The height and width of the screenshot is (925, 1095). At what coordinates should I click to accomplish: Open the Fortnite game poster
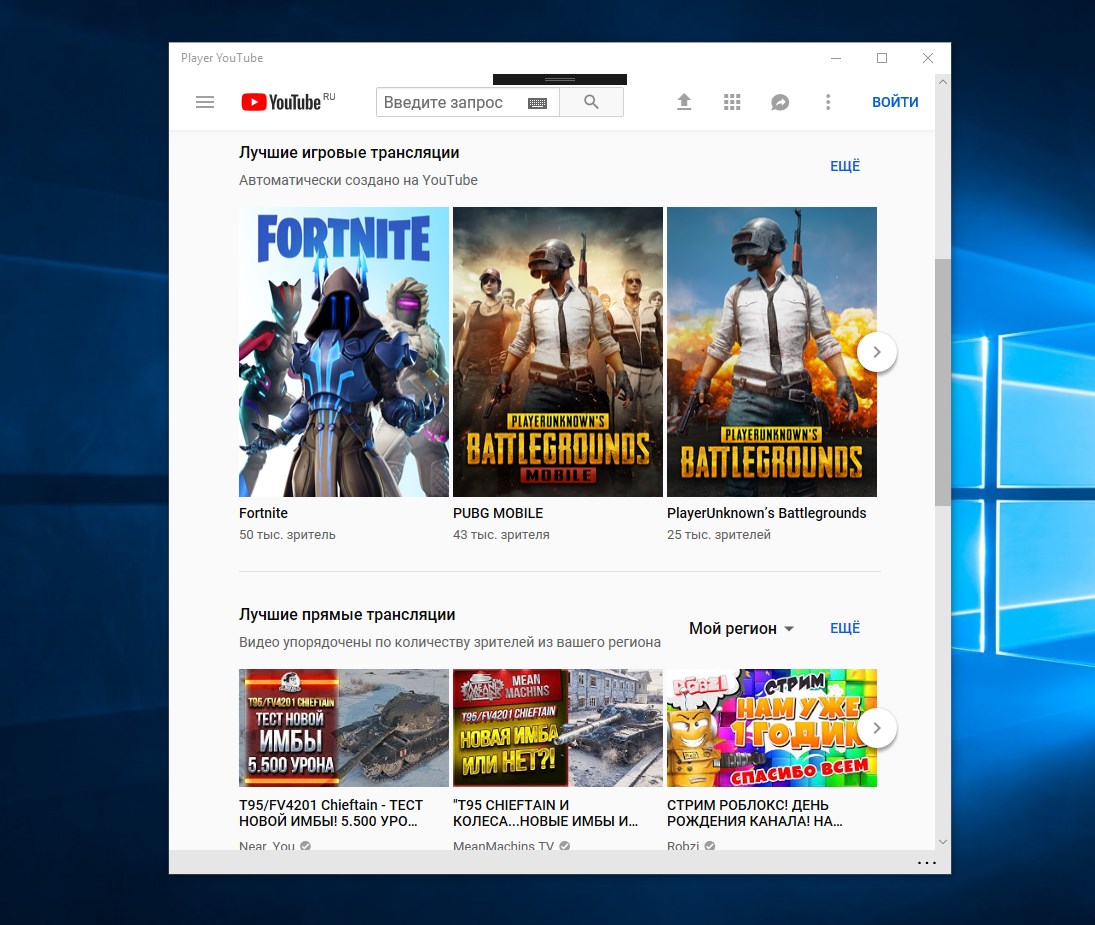coord(344,352)
